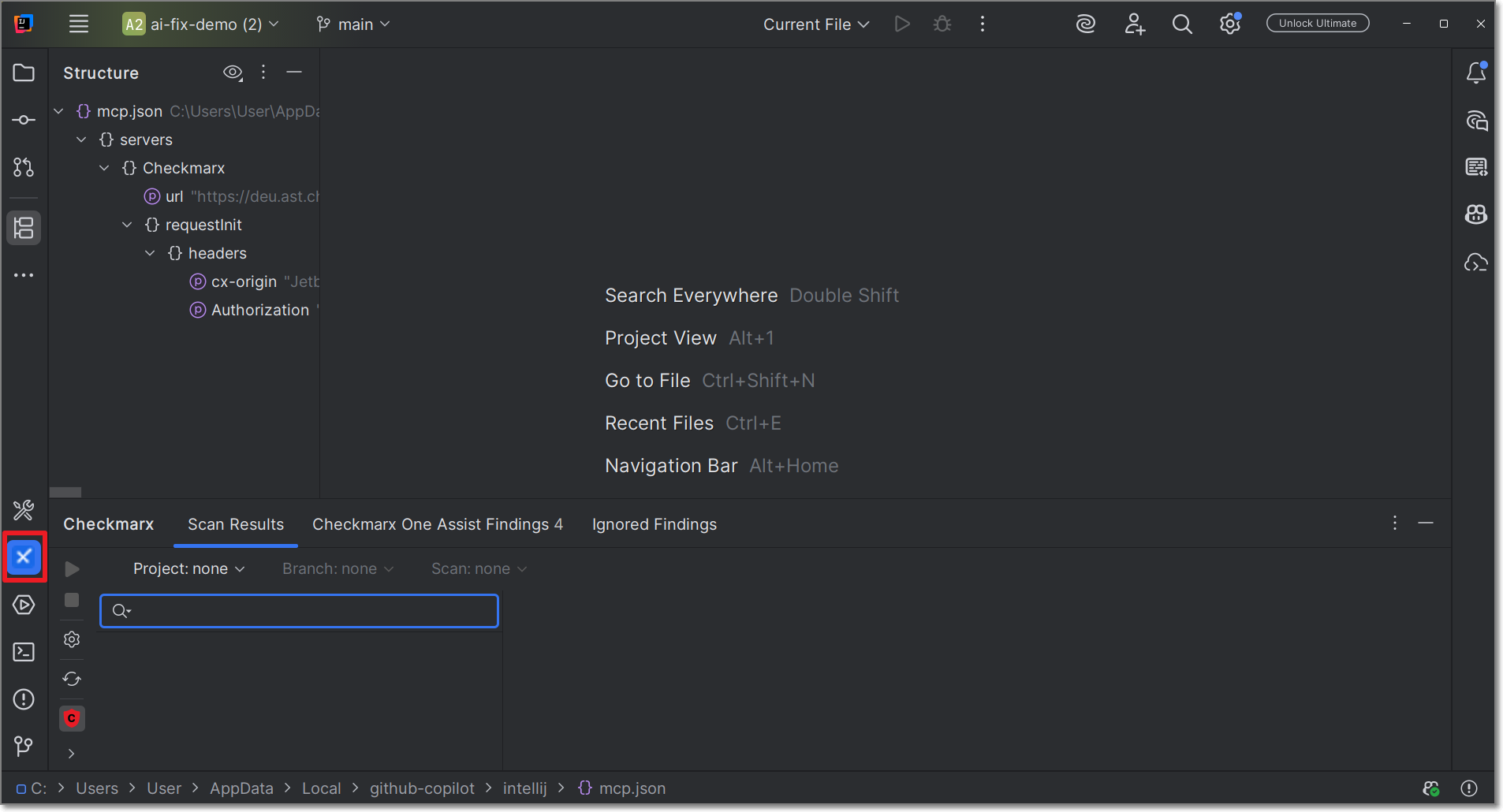Open GitHub Copilot chat icon
The image size is (1503, 812).
(x=1475, y=214)
